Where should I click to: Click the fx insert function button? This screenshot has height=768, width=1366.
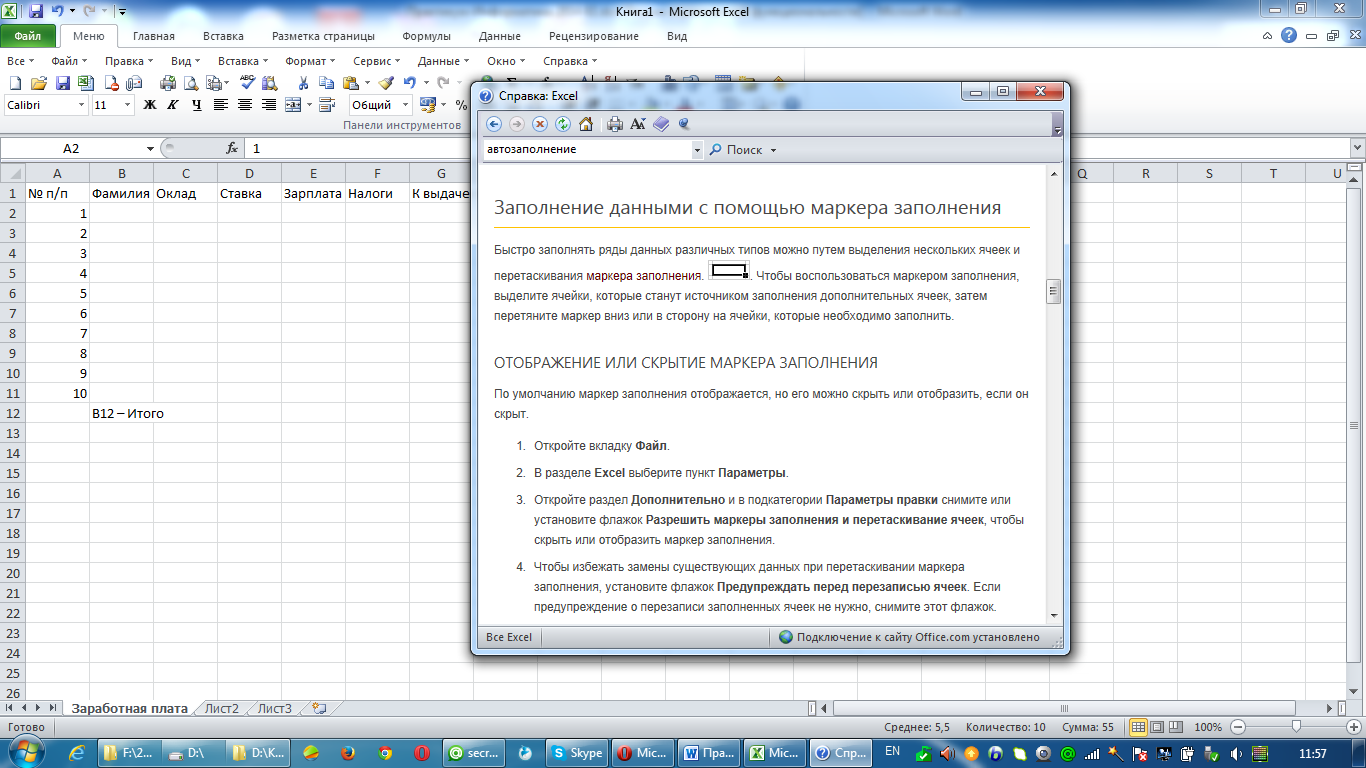(232, 148)
